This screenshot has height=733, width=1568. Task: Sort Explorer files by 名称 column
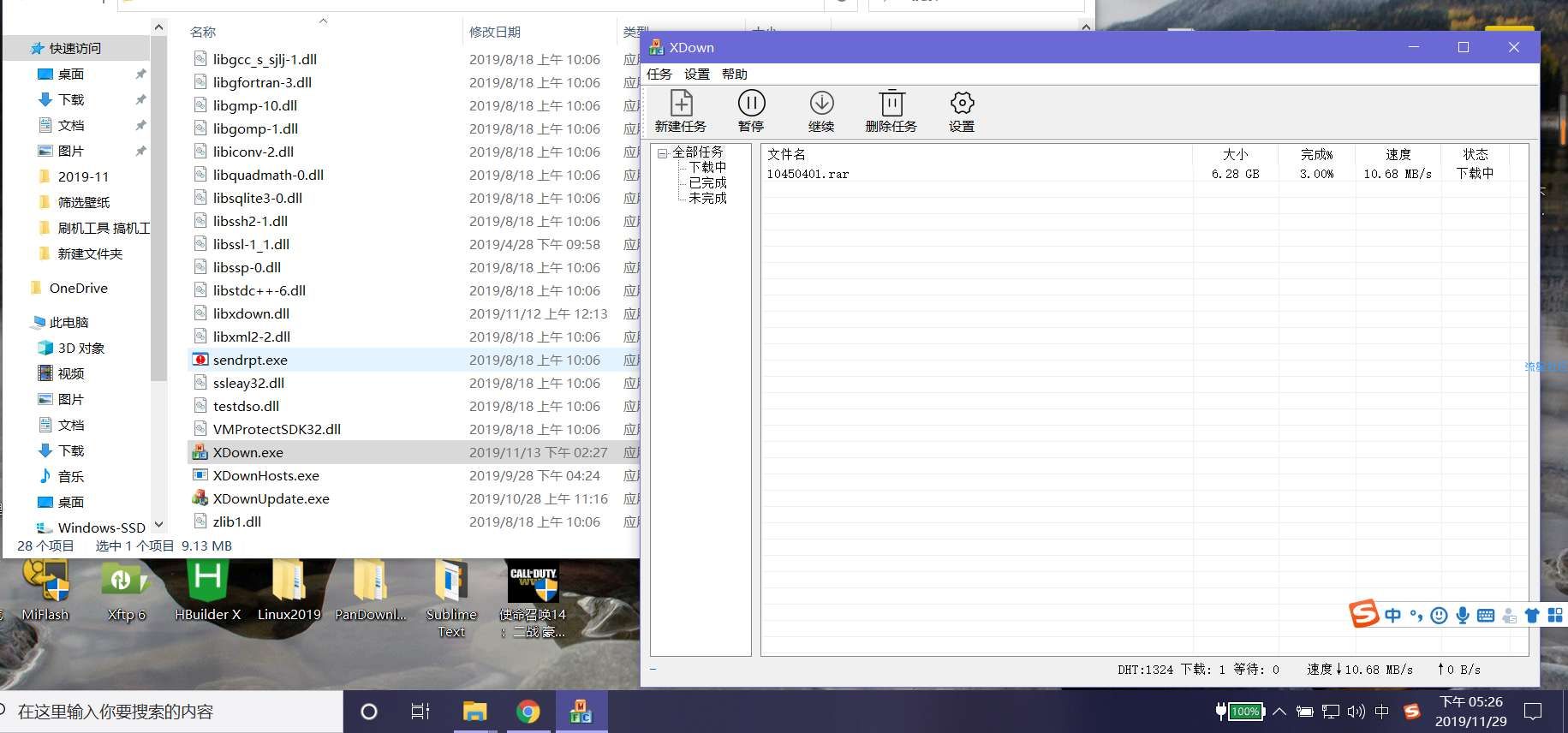click(x=203, y=32)
